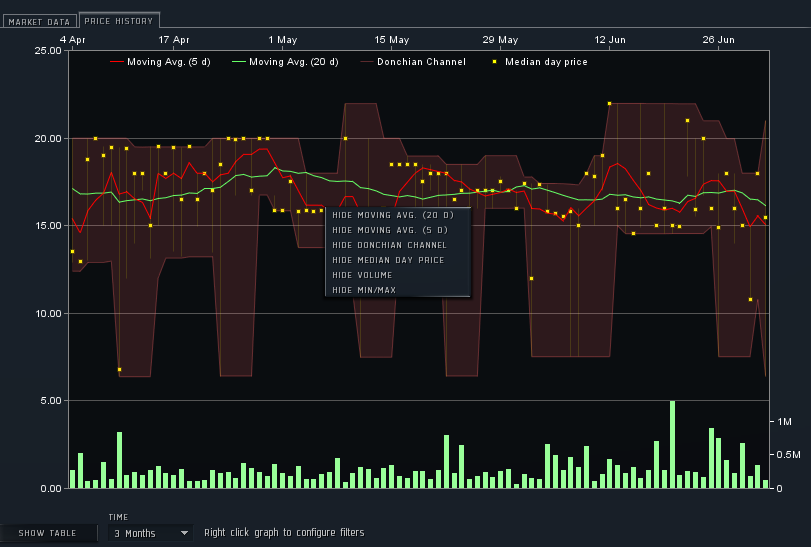
Task: Hide the 20-day moving average line
Action: coord(392,215)
